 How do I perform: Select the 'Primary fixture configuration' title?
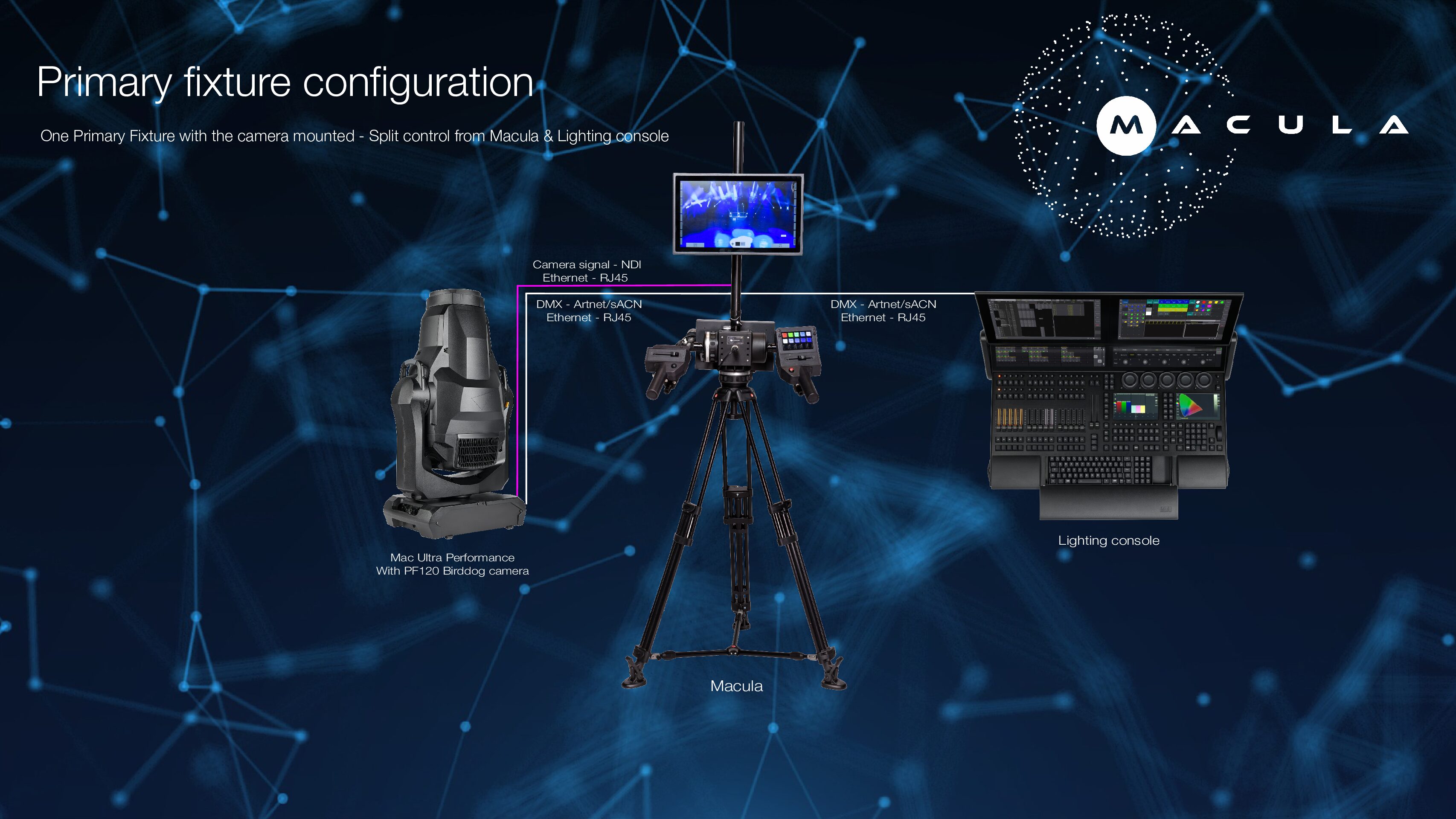click(x=285, y=82)
